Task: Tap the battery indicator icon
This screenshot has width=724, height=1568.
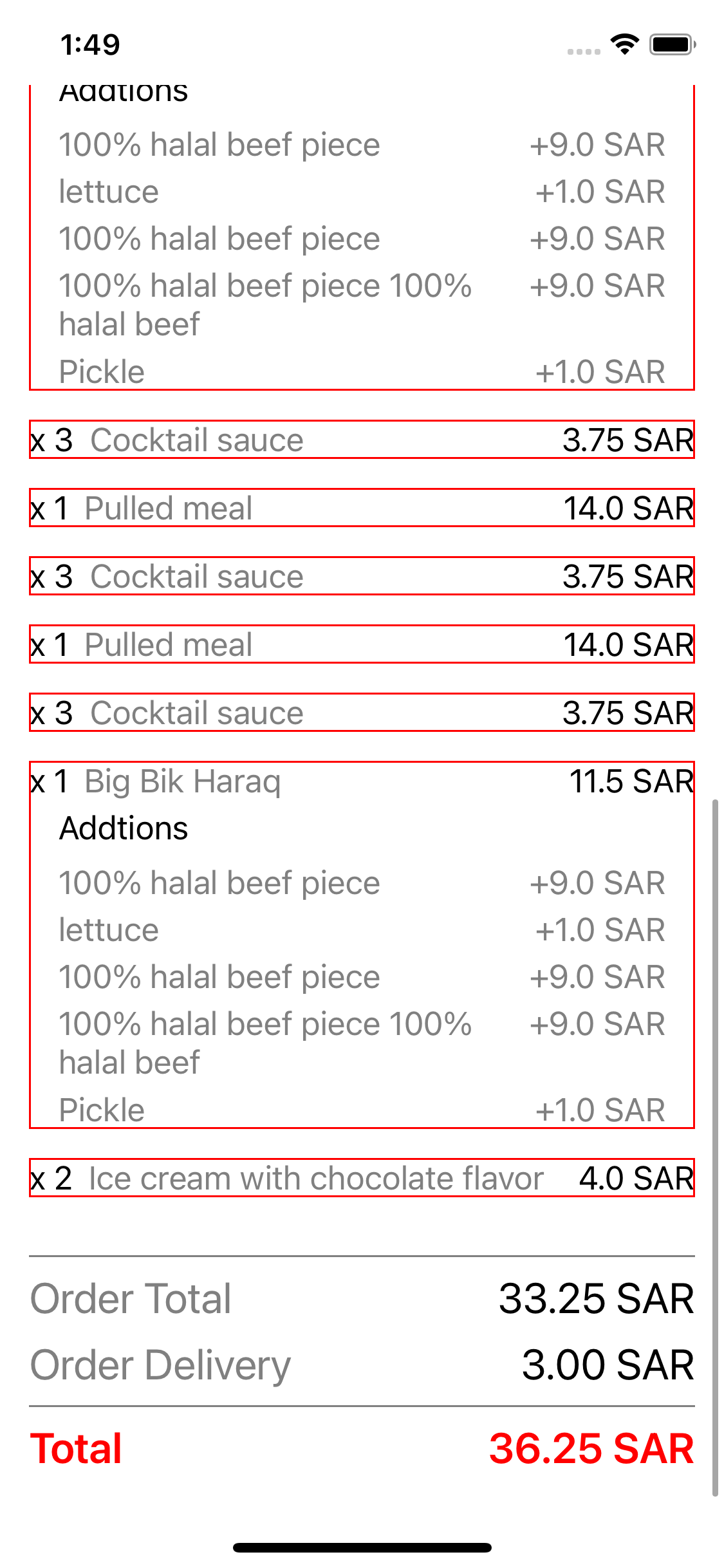Action: [x=669, y=44]
